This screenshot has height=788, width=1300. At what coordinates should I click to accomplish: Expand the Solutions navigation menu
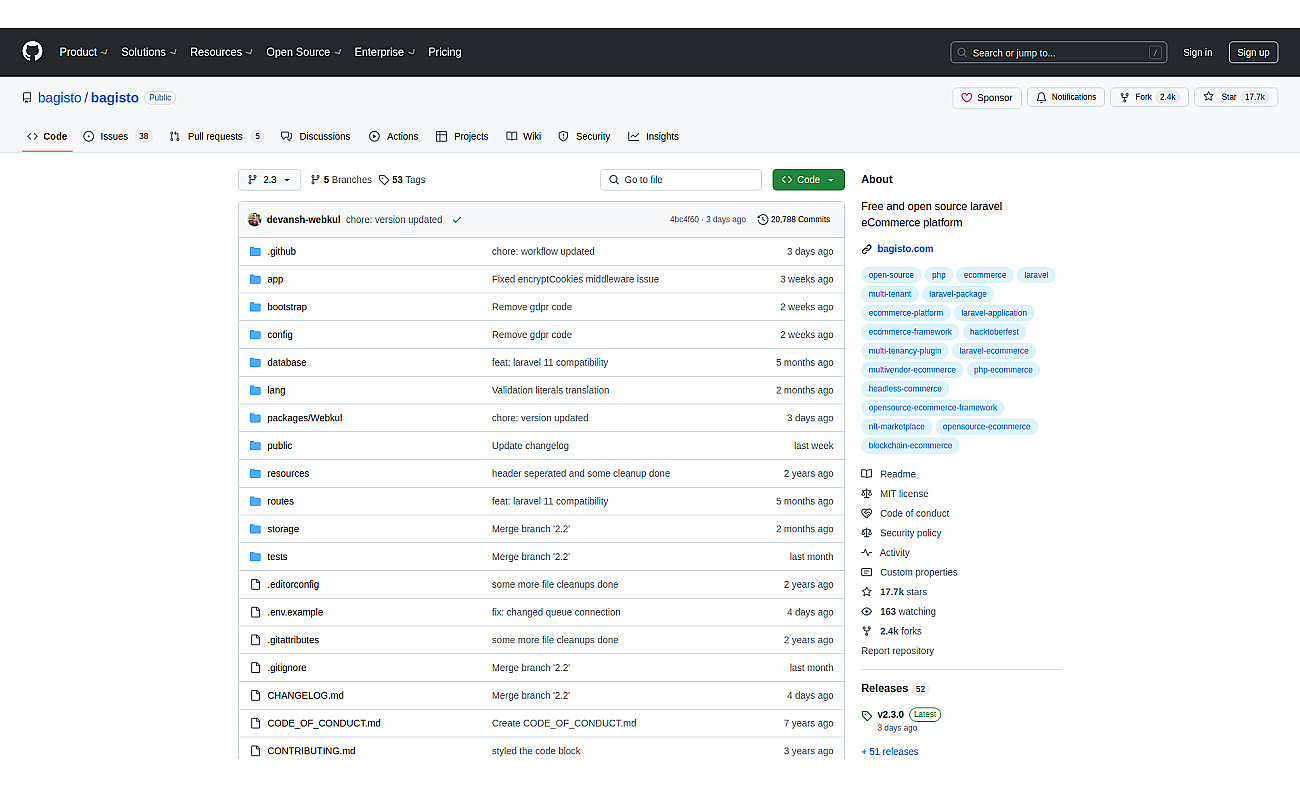tap(148, 52)
